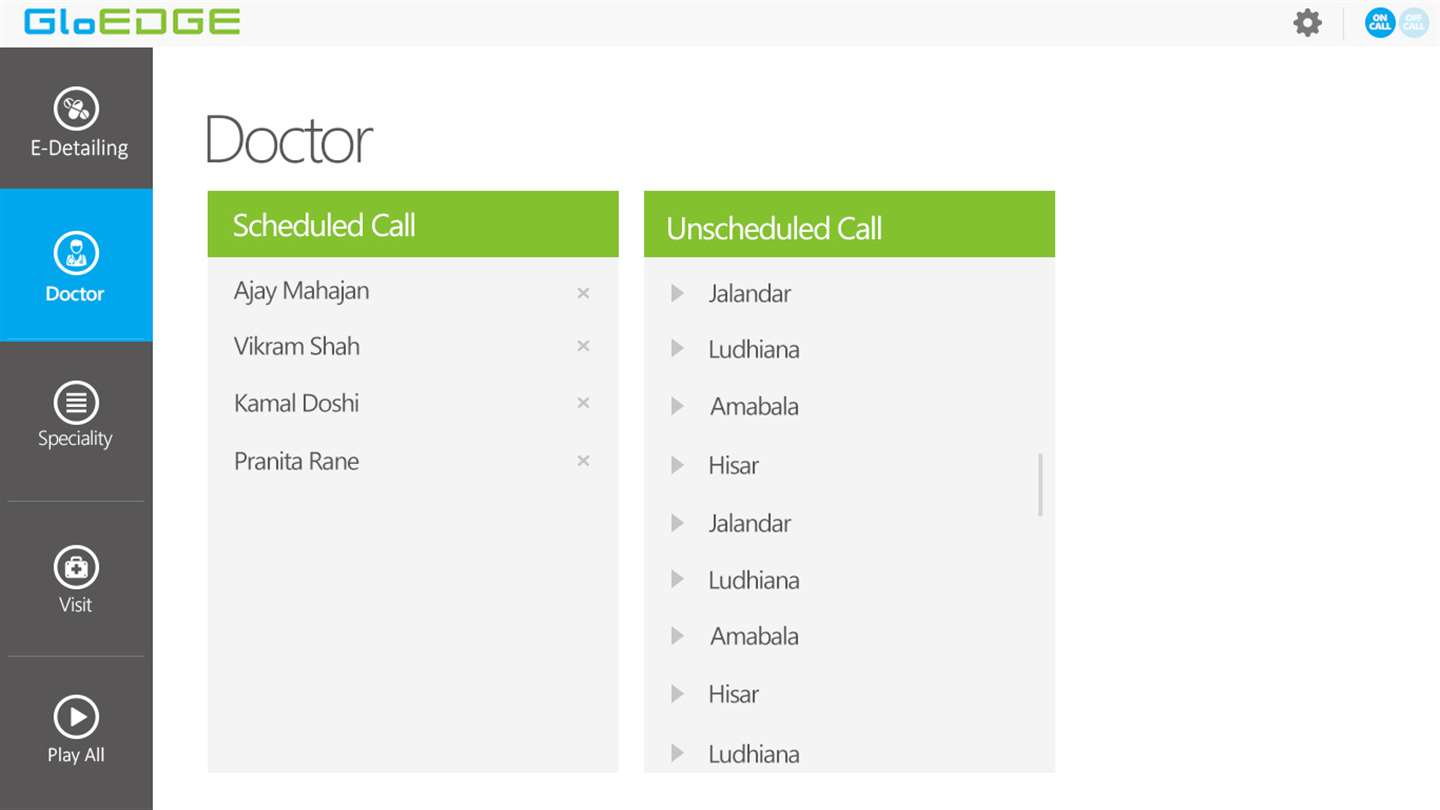
Task: Click the Scheduled Call header
Action: [413, 225]
